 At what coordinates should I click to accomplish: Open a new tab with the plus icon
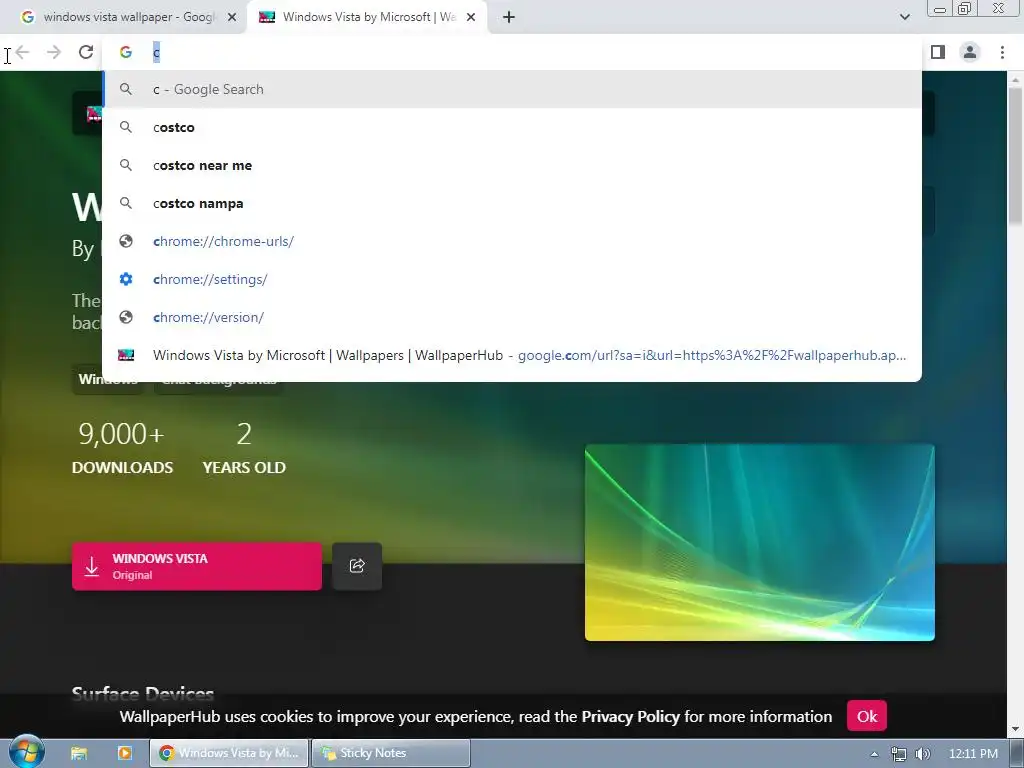coord(509,18)
